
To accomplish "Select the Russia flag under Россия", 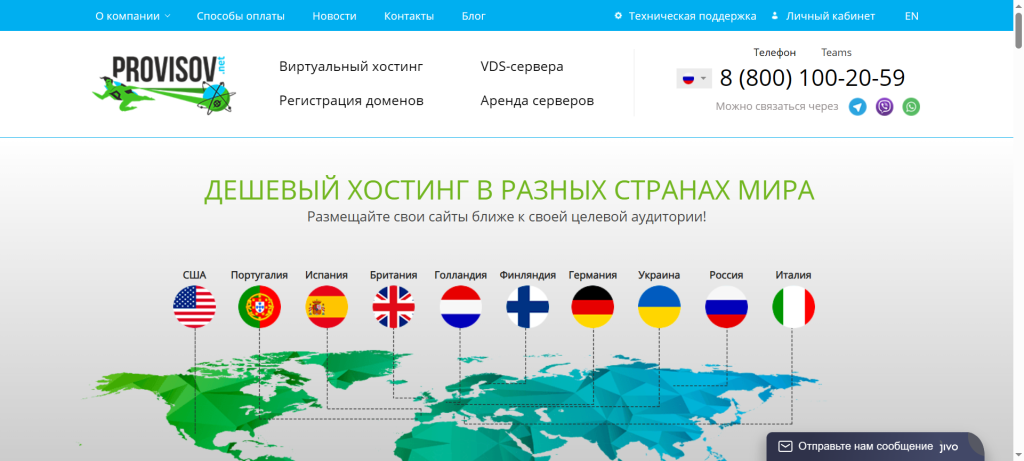I will (726, 306).
